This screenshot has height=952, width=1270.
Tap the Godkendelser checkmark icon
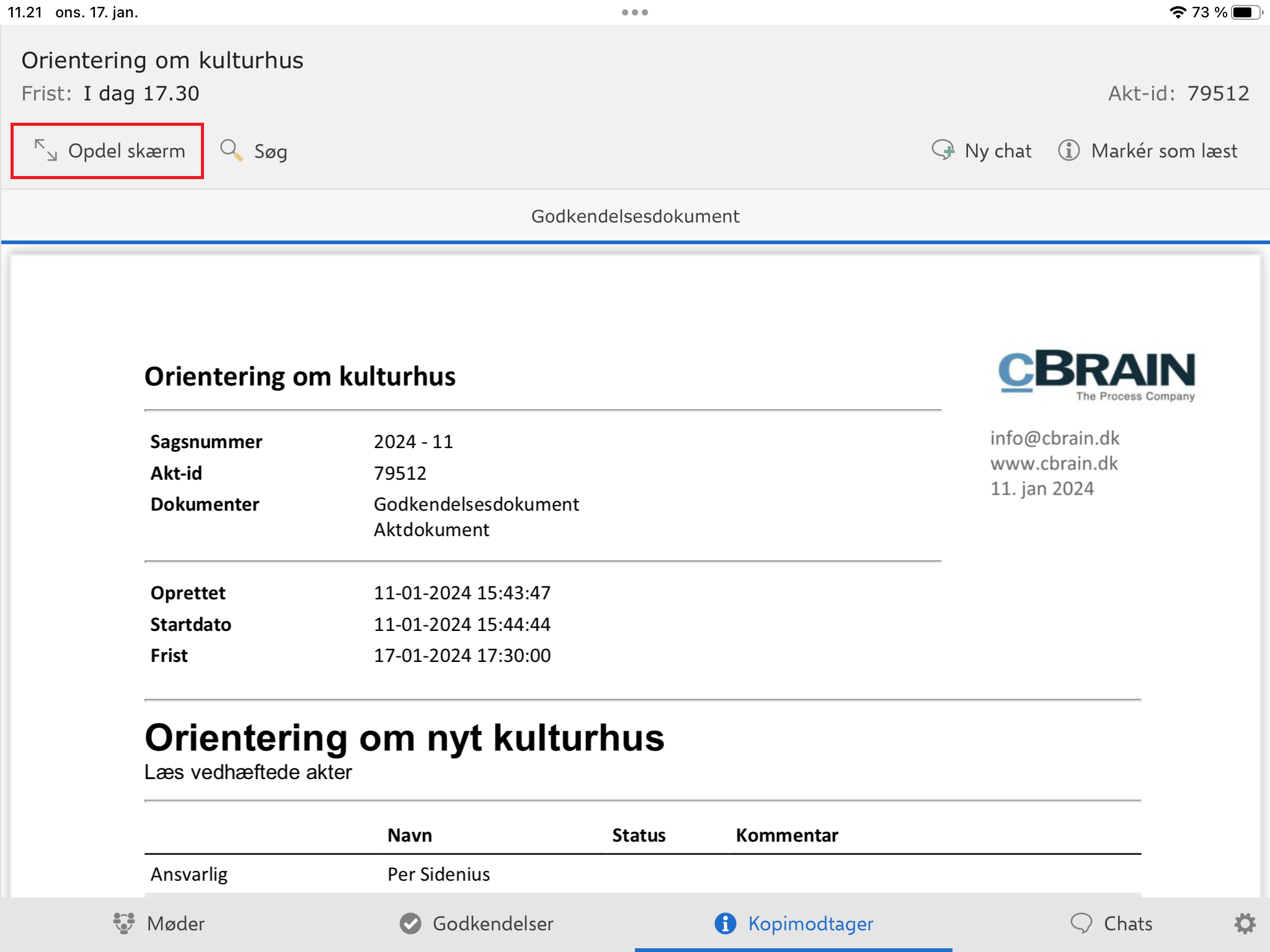click(x=410, y=923)
